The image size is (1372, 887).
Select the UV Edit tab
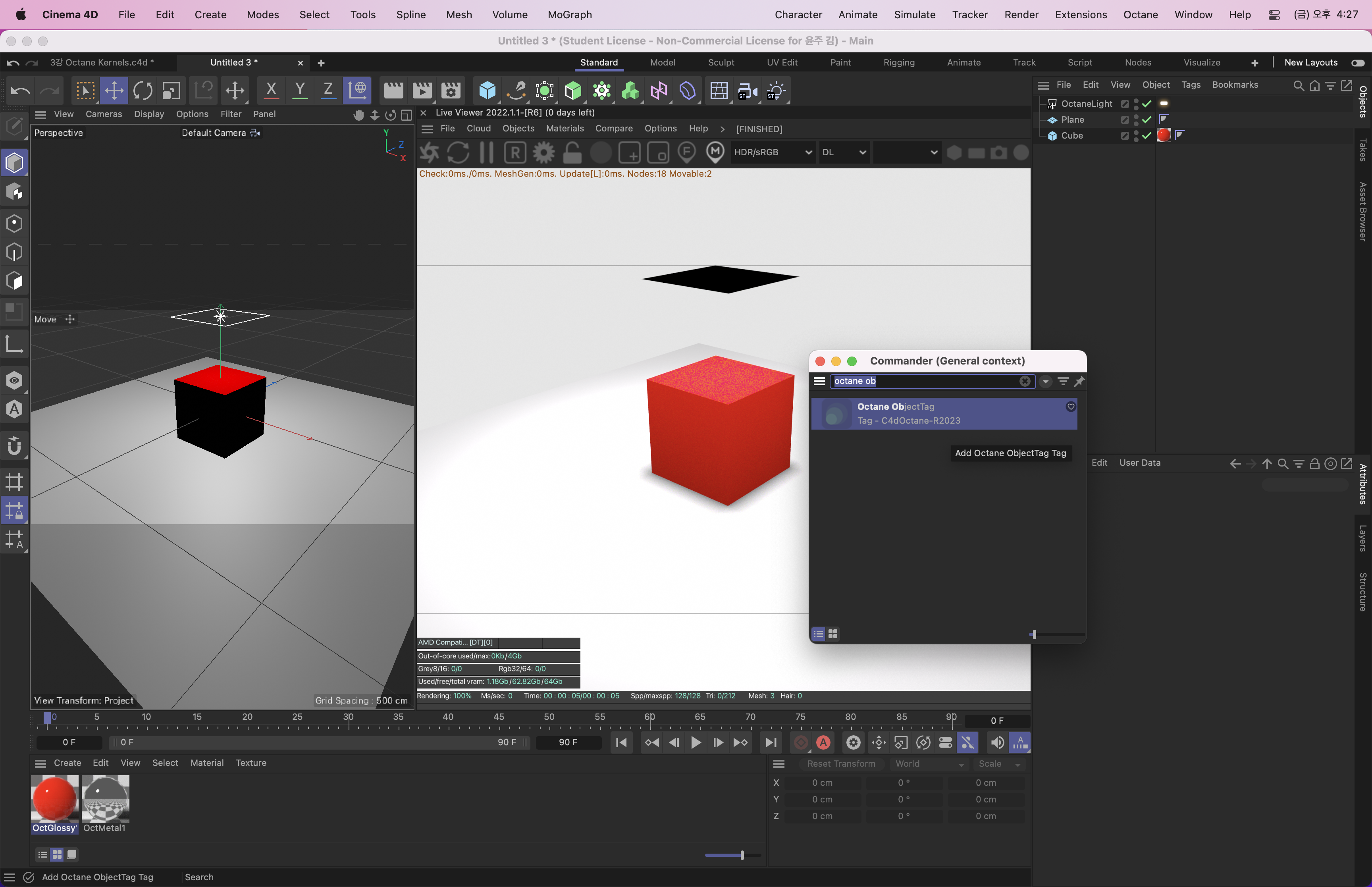pos(781,62)
